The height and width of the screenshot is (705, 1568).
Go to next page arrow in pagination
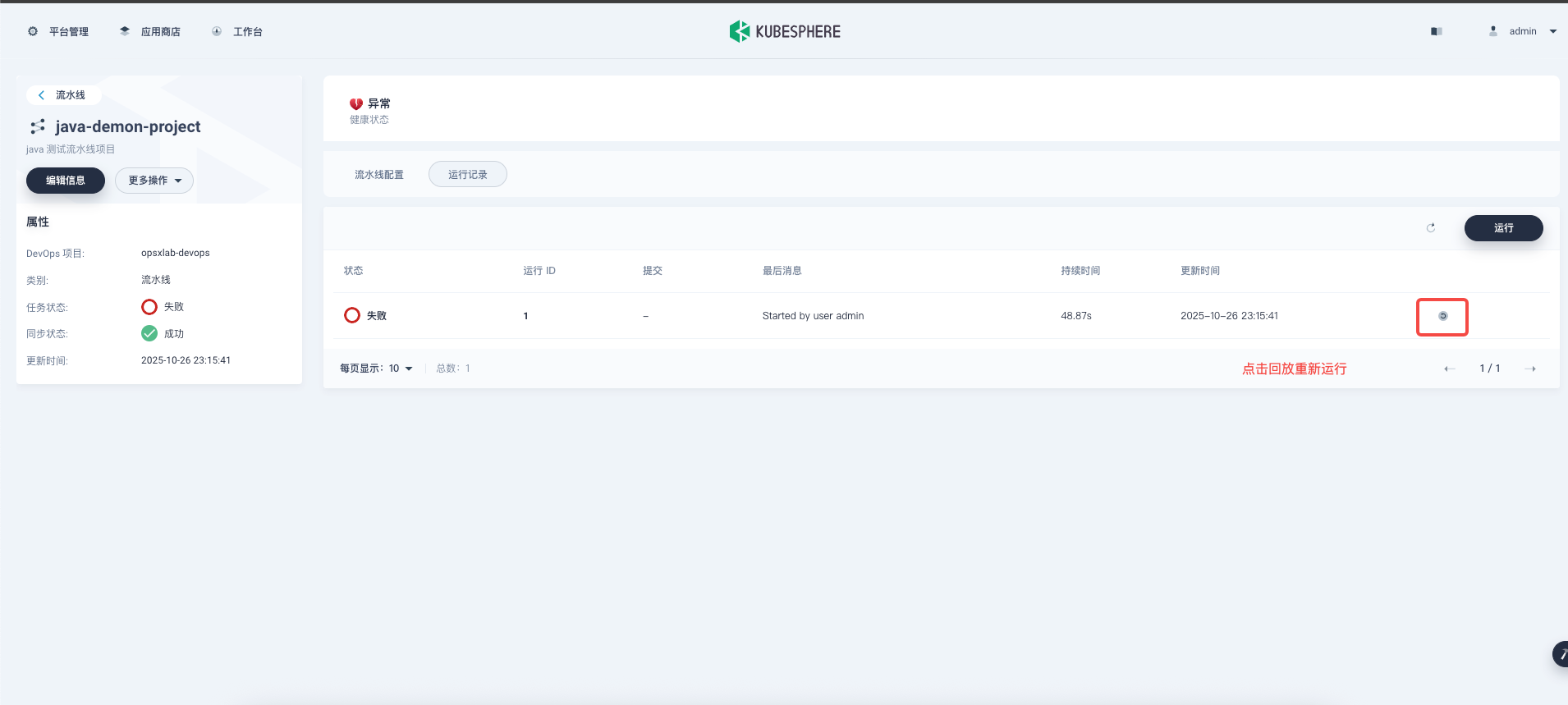tap(1530, 369)
